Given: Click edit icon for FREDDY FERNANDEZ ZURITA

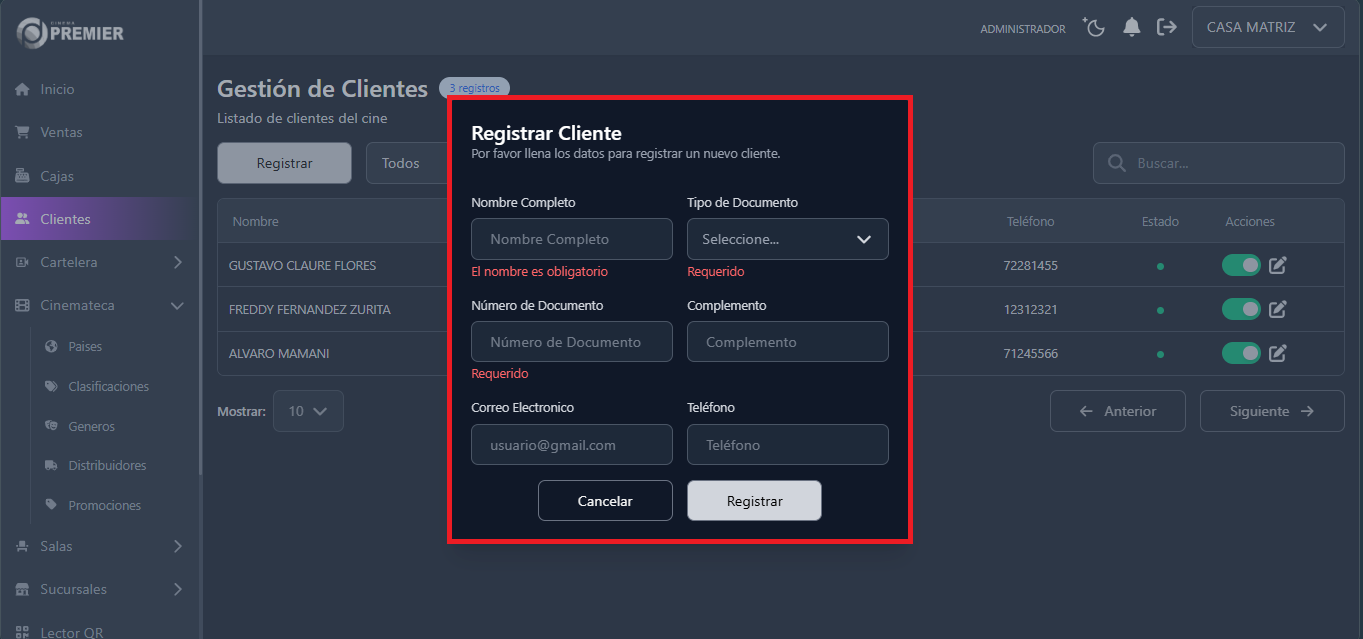Looking at the screenshot, I should (1277, 309).
